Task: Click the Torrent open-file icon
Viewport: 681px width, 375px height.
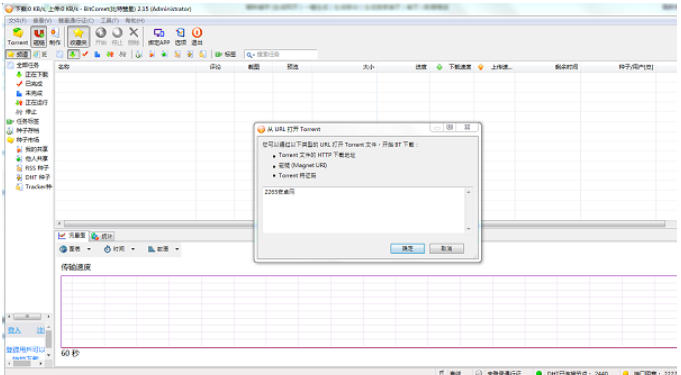Action: [17, 37]
